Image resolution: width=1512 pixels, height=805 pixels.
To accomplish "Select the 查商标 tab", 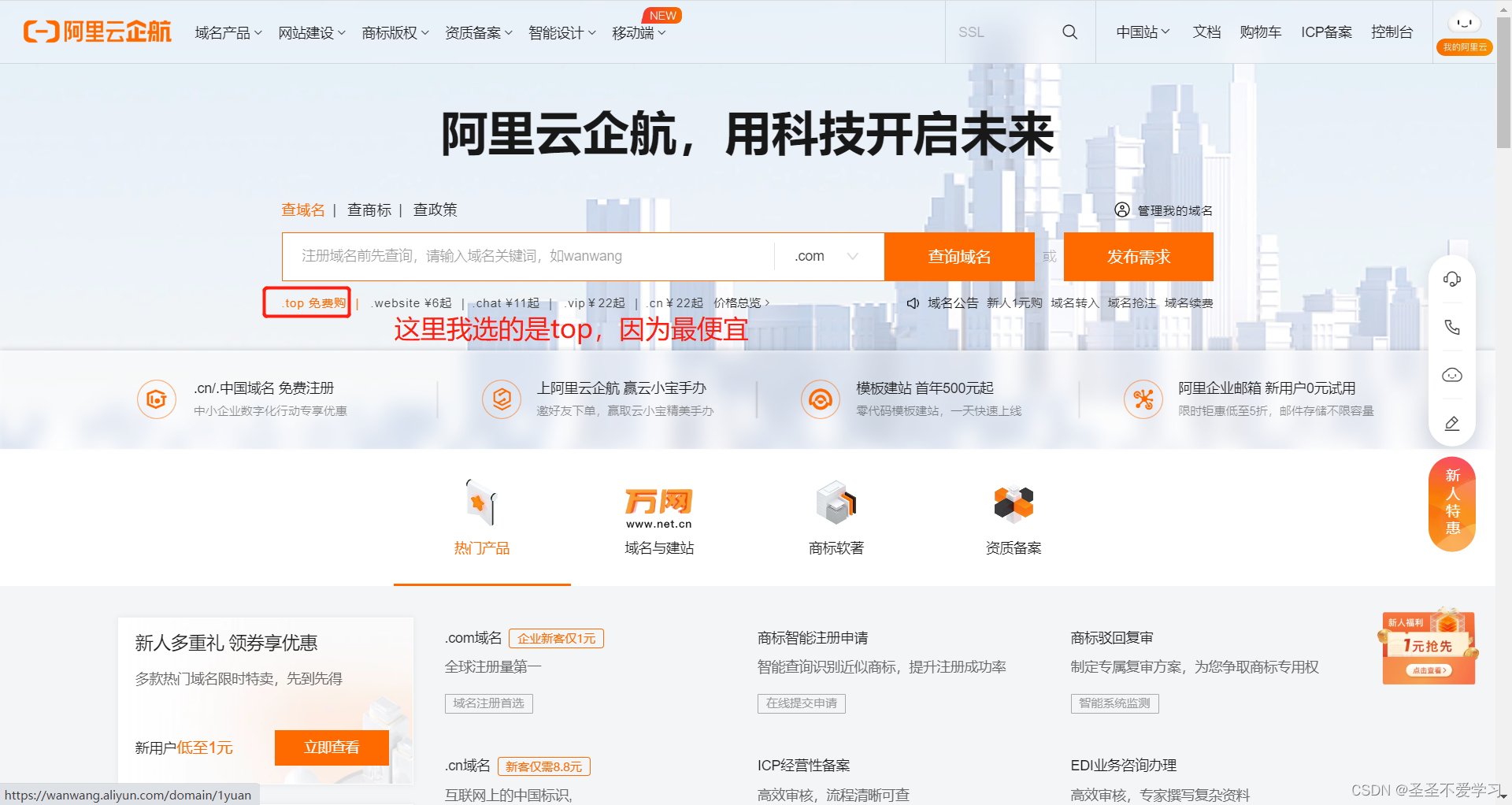I will click(x=369, y=210).
